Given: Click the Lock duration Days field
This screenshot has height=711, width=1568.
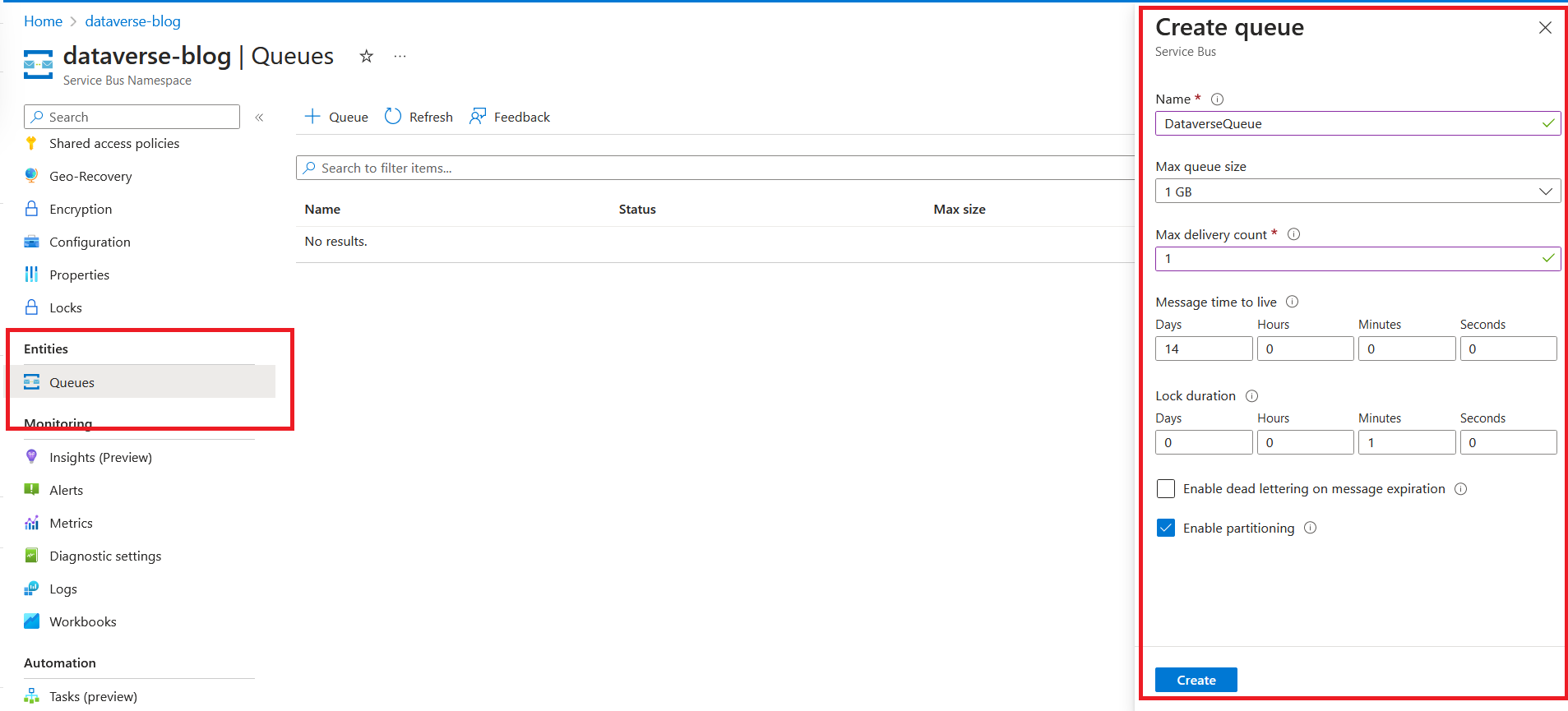Looking at the screenshot, I should (x=1204, y=442).
